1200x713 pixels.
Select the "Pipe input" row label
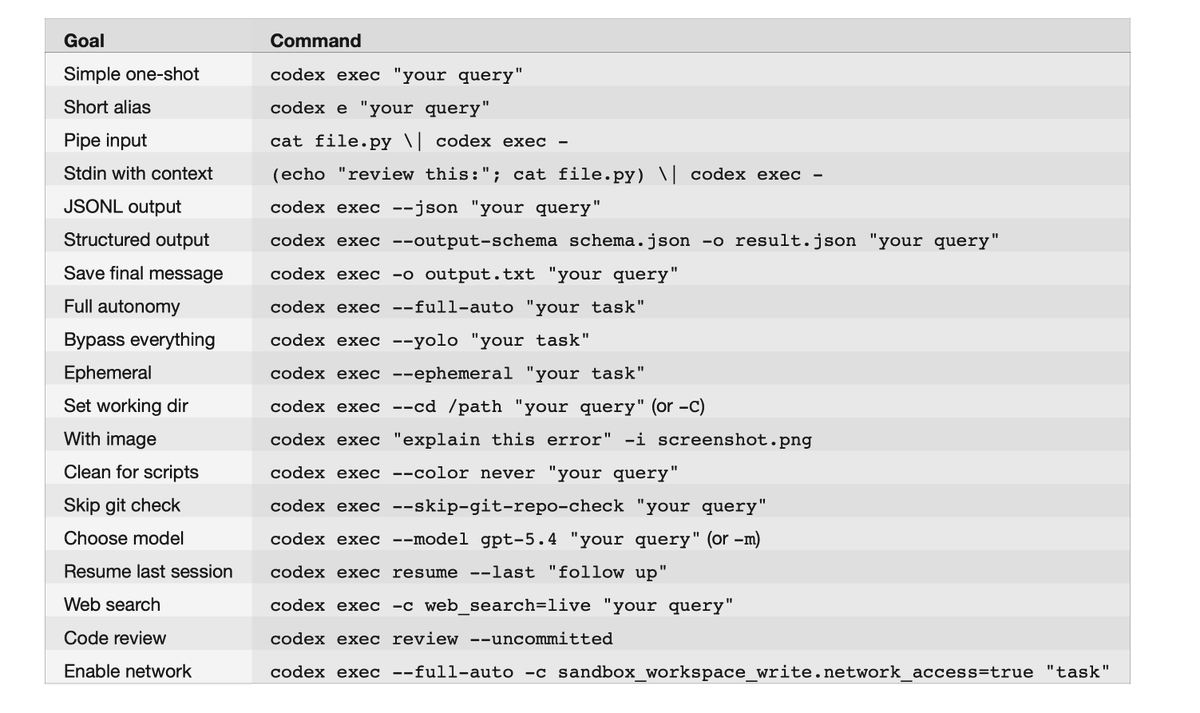click(x=105, y=141)
